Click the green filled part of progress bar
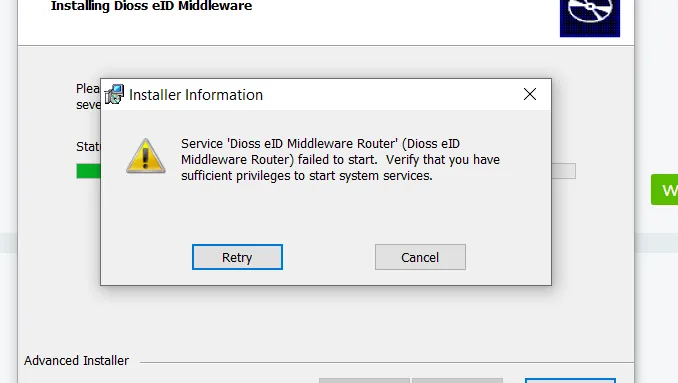 (x=88, y=171)
